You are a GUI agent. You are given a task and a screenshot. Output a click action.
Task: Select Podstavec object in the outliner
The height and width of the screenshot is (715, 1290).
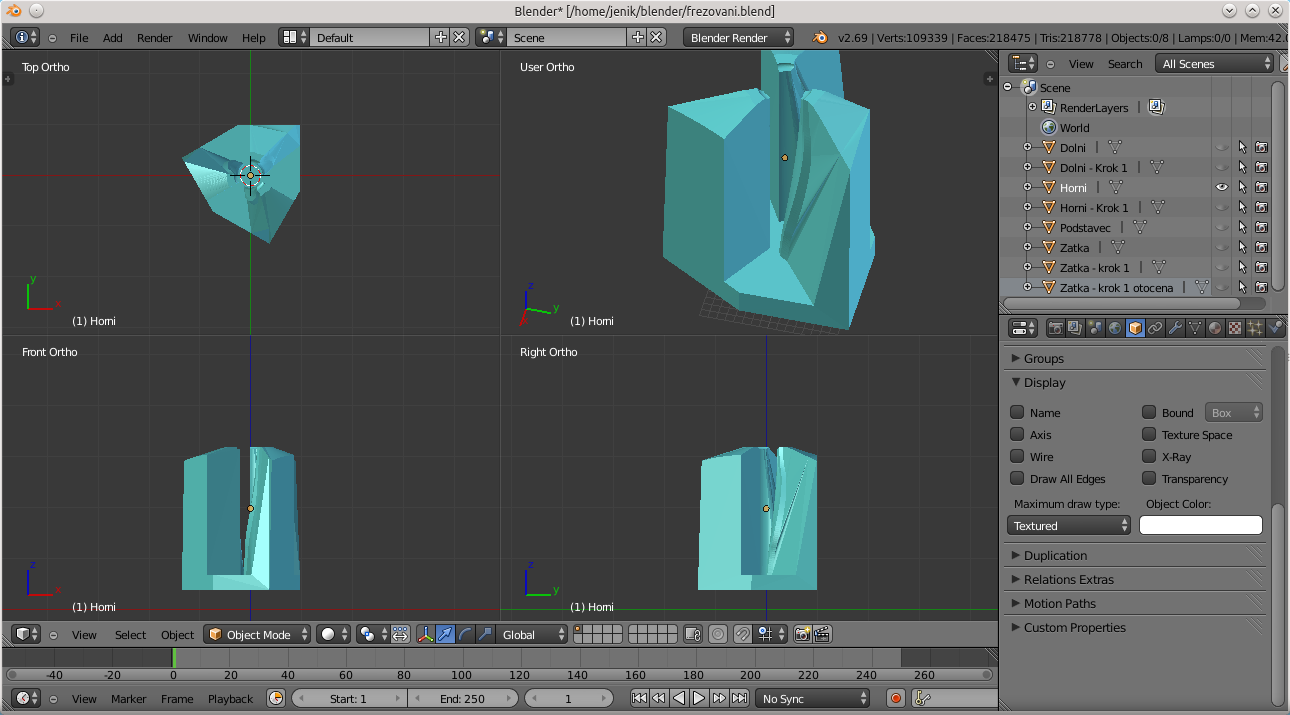[x=1085, y=228]
